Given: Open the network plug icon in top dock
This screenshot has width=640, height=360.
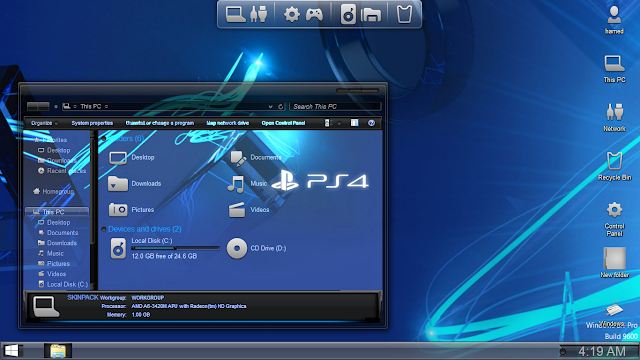Looking at the screenshot, I should [x=258, y=14].
